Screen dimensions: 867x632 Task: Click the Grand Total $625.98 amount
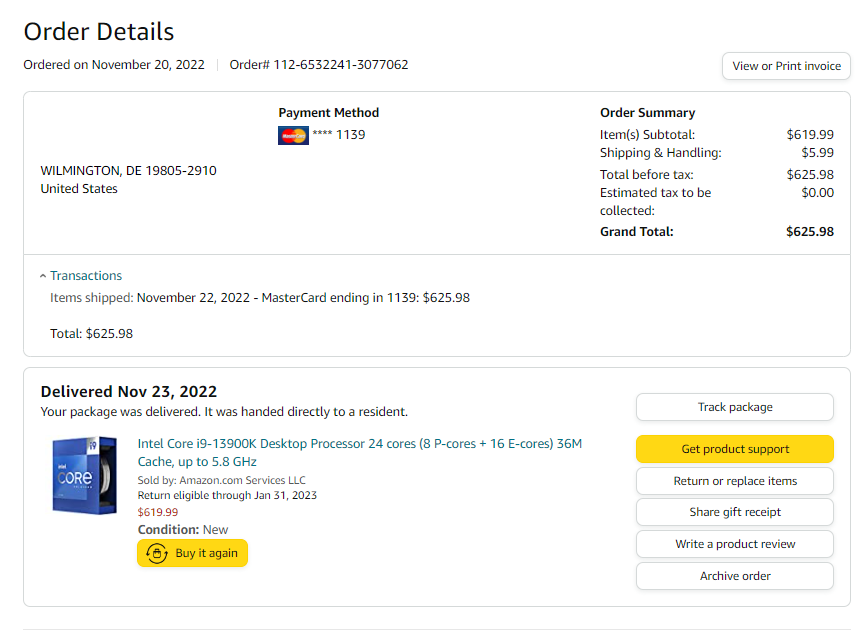coord(809,232)
